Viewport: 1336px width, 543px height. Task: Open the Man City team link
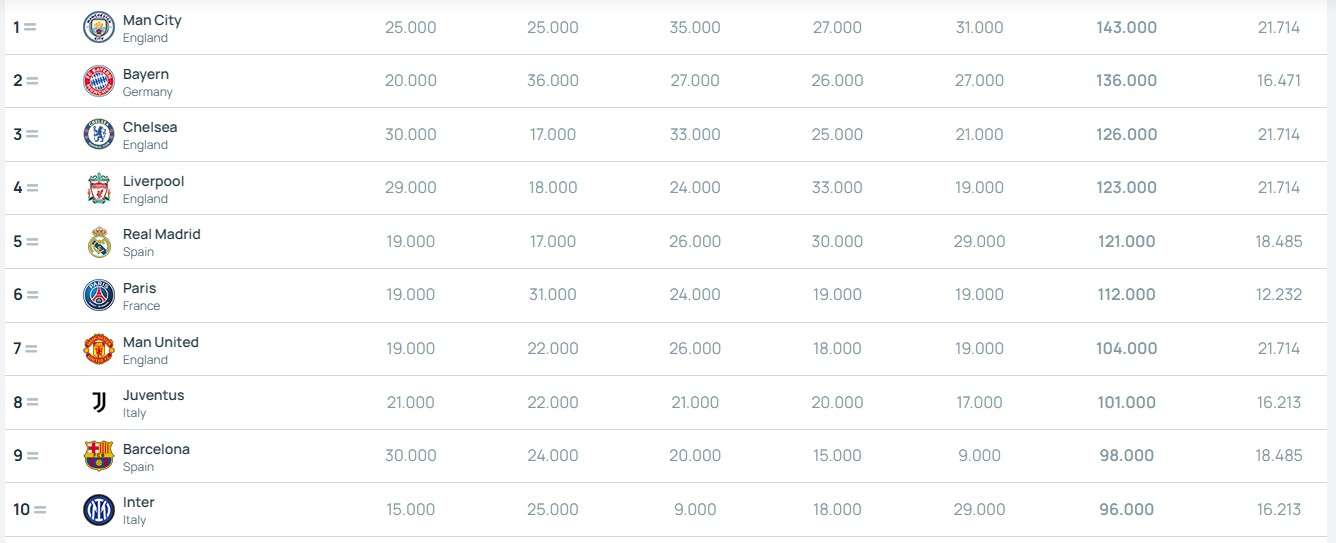pos(152,20)
